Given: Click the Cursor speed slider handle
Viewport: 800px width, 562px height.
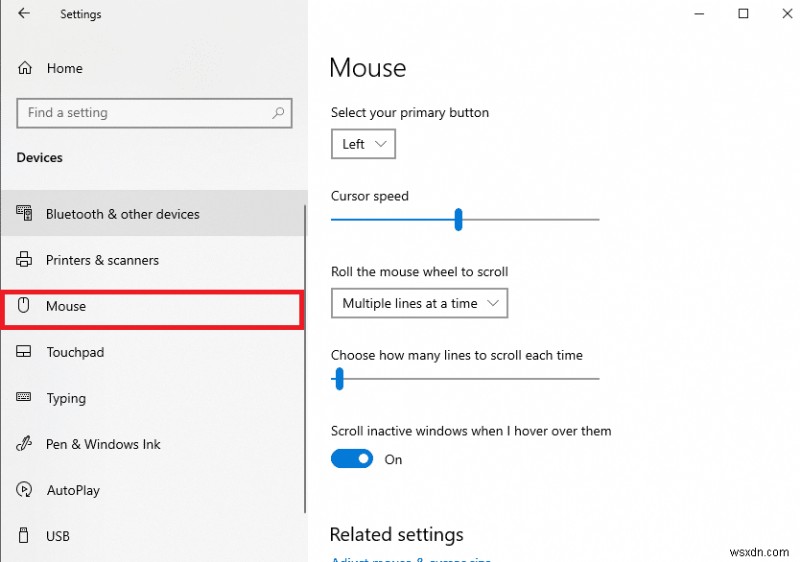Looking at the screenshot, I should (458, 219).
